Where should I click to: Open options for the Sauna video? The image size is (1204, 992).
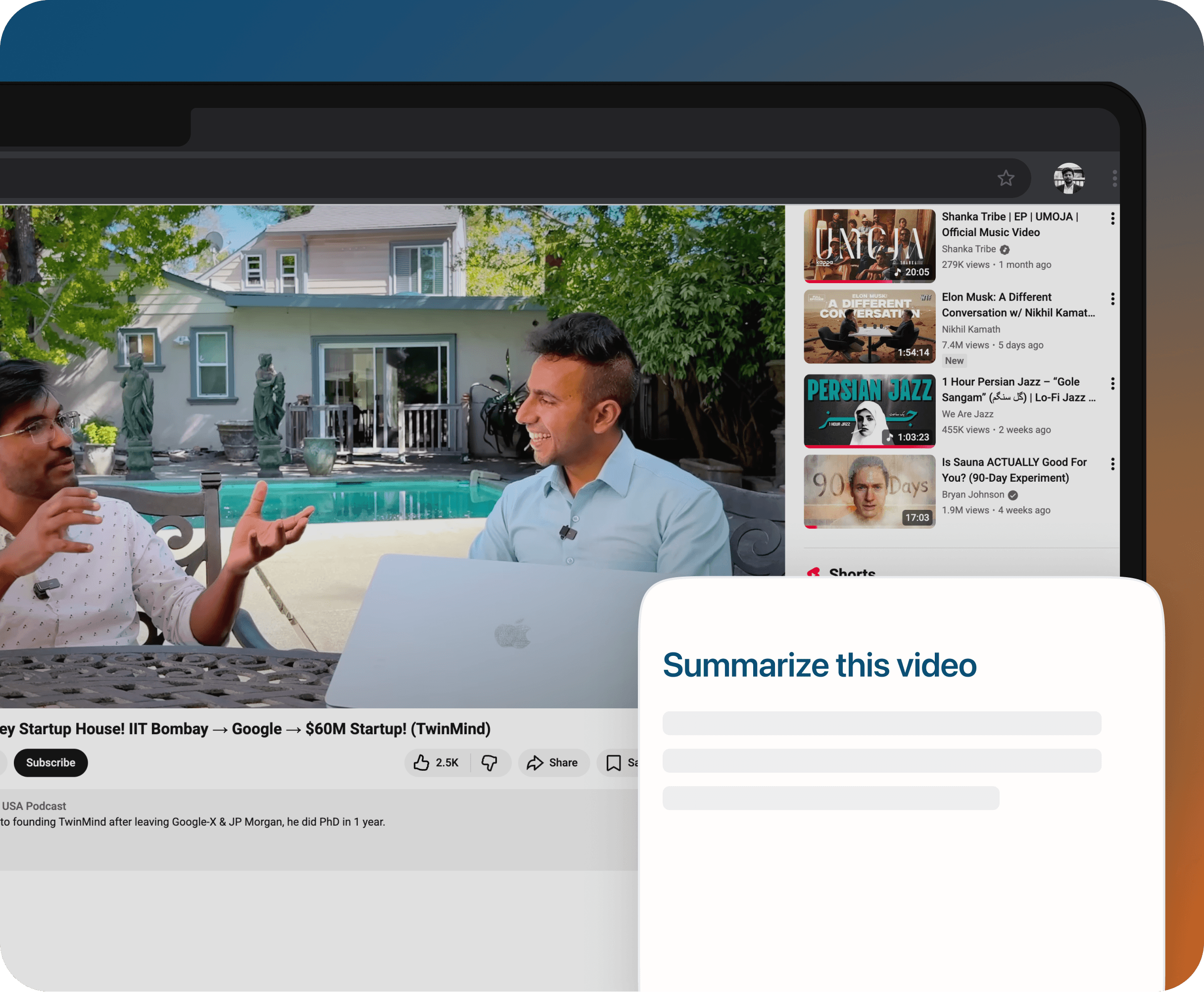point(1112,464)
